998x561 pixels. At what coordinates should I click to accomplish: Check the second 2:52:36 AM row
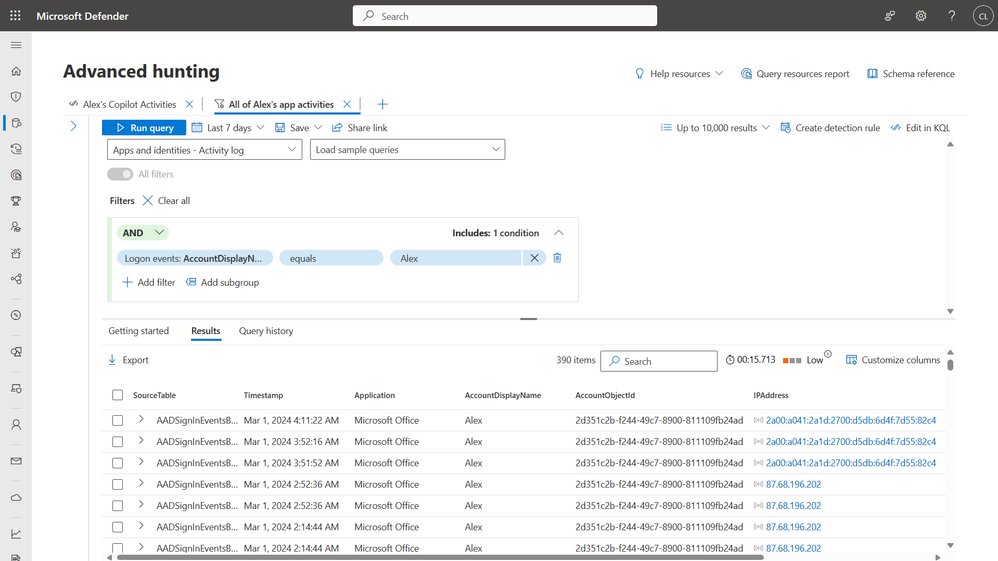pos(117,506)
